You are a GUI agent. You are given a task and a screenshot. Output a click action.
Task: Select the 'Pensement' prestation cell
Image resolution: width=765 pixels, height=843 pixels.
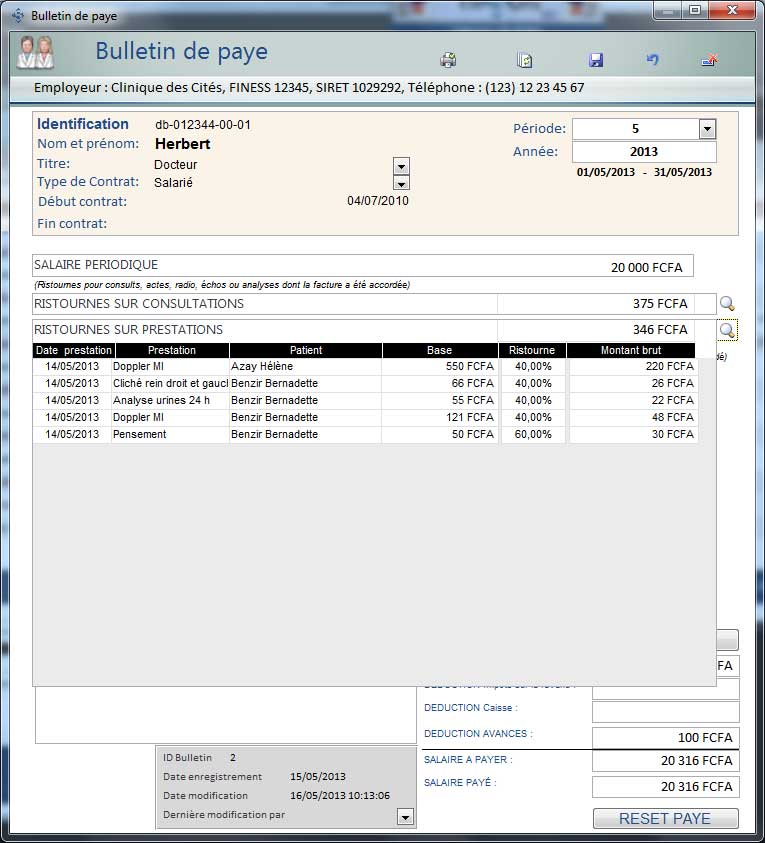(170, 434)
